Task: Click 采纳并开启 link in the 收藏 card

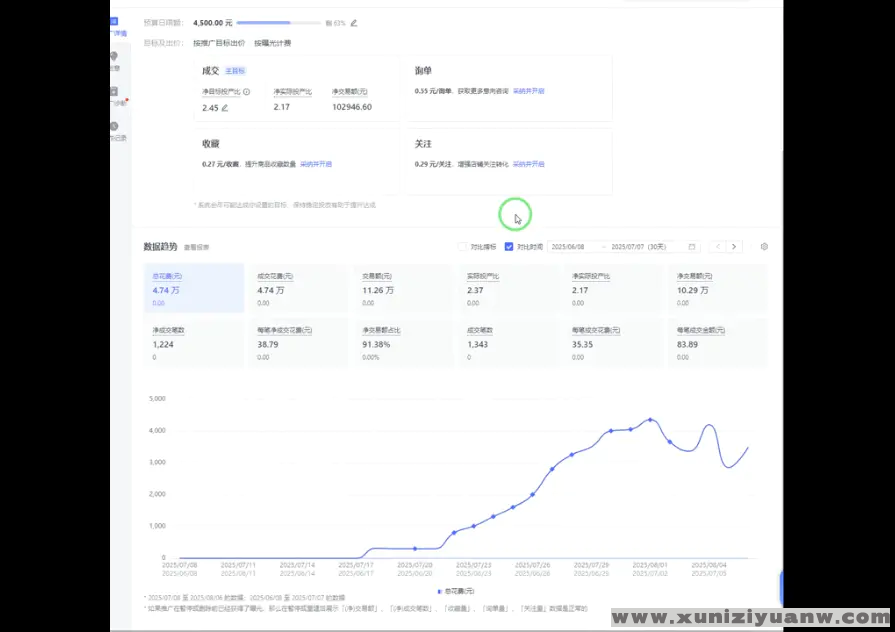Action: 316,164
